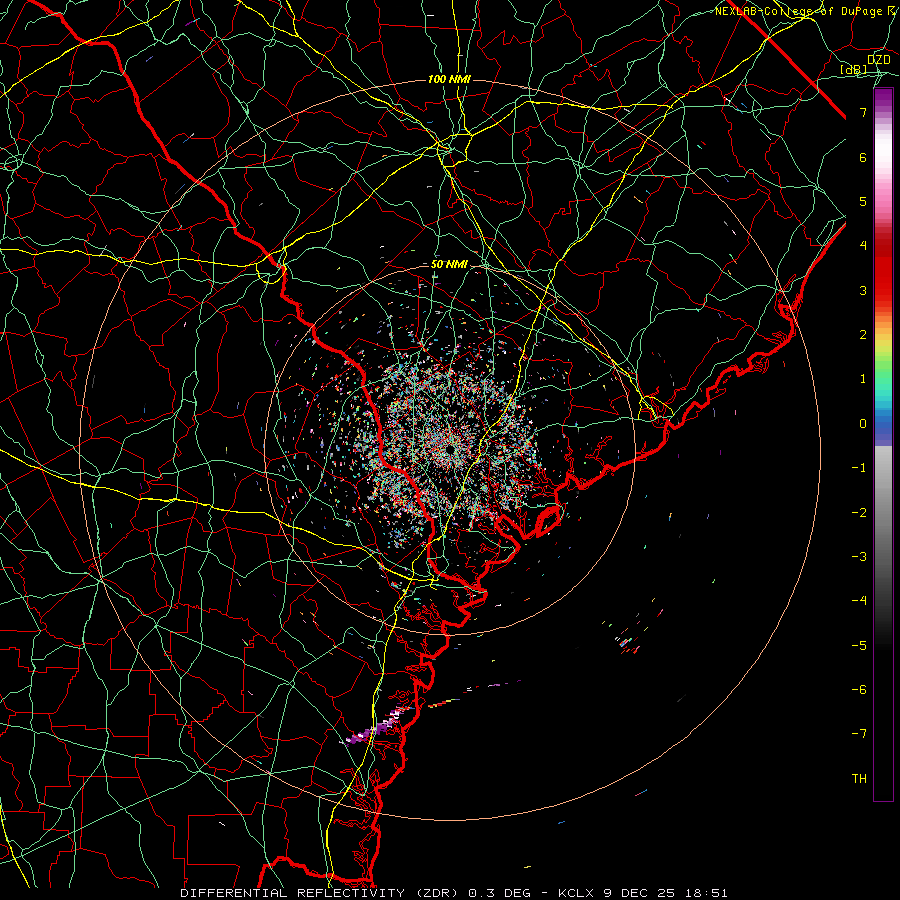Select the -2 value on the dB scale
Viewport: 900px width, 900px height.
click(x=859, y=512)
